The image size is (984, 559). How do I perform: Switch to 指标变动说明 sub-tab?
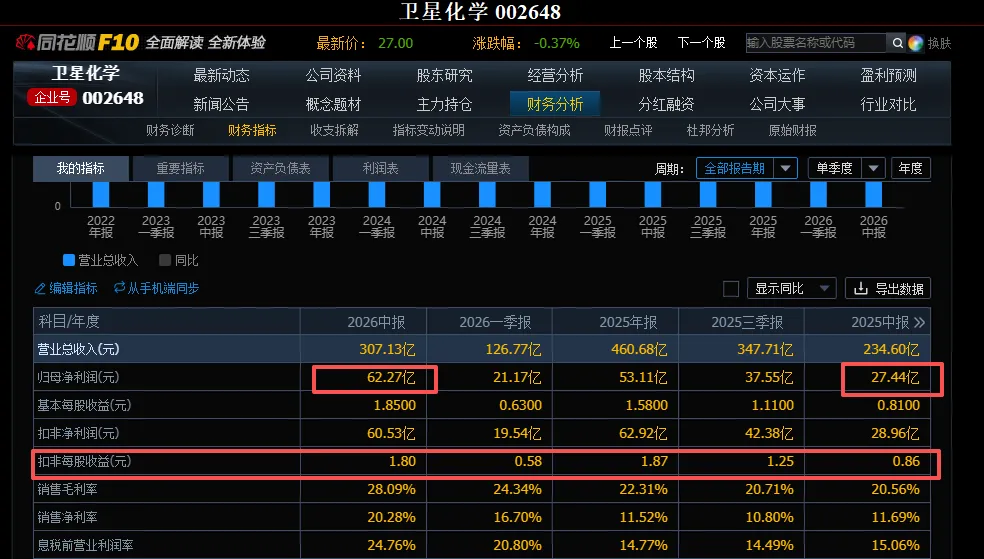click(x=429, y=130)
